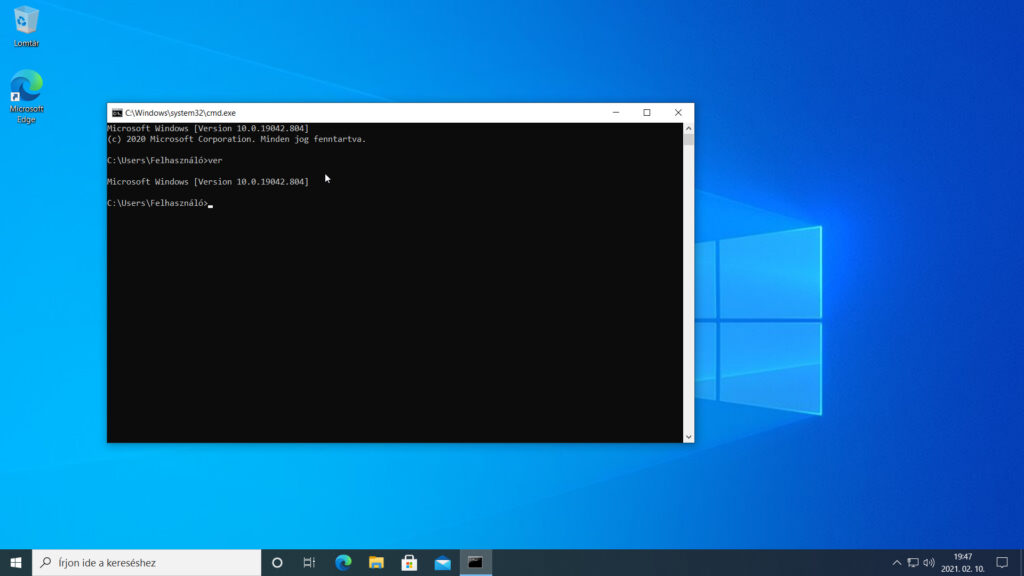Image resolution: width=1024 pixels, height=576 pixels.
Task: Click the cmd.exe title bar icon
Action: [117, 113]
